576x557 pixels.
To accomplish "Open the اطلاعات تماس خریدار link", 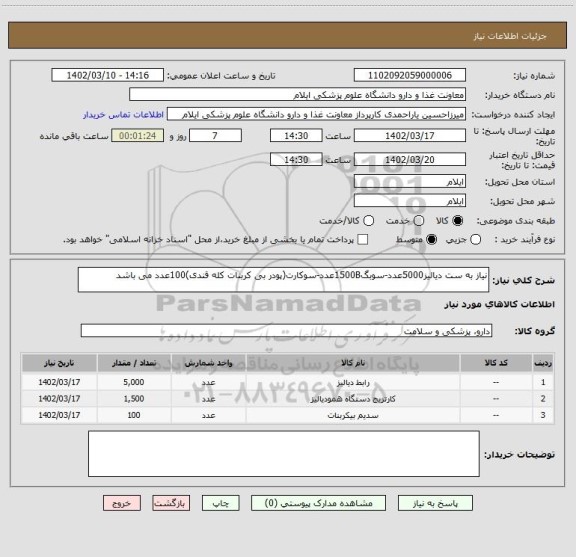I will (x=123, y=115).
